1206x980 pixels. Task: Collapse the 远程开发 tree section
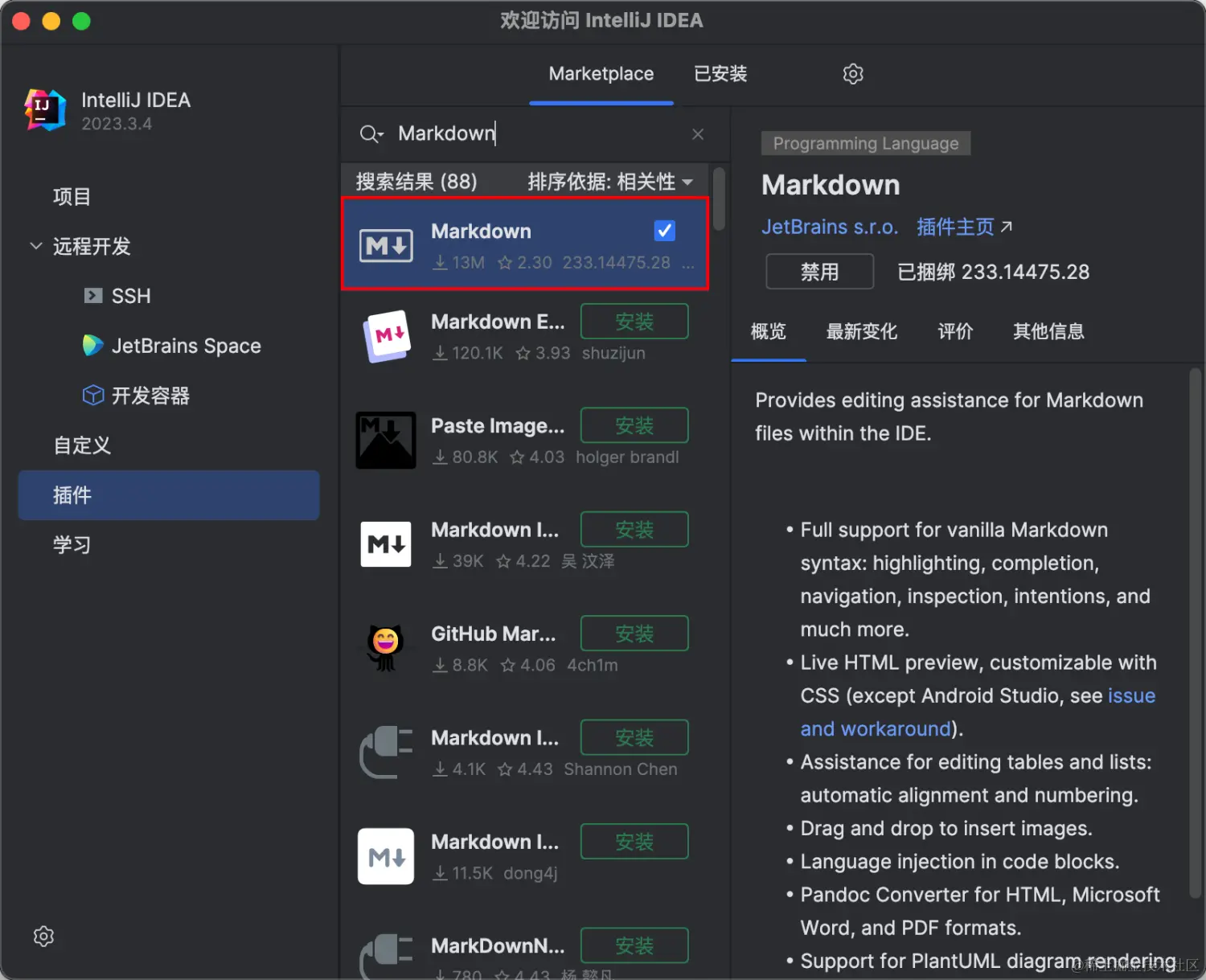click(x=36, y=246)
